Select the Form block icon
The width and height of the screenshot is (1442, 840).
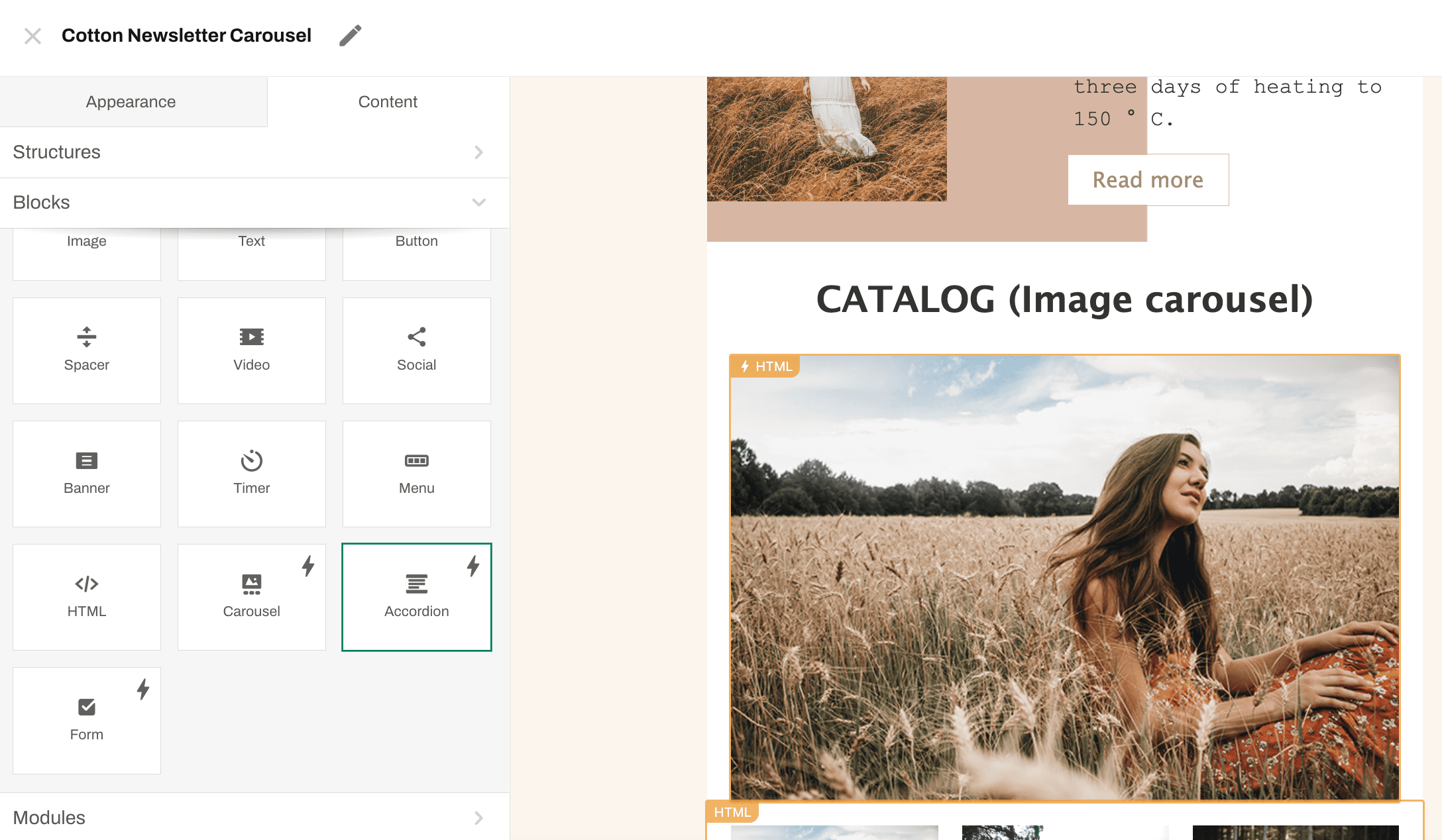point(87,707)
